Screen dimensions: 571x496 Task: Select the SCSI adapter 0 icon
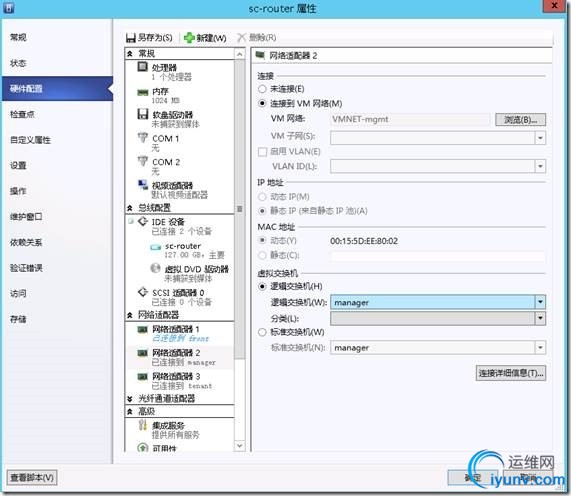pyautogui.click(x=143, y=292)
